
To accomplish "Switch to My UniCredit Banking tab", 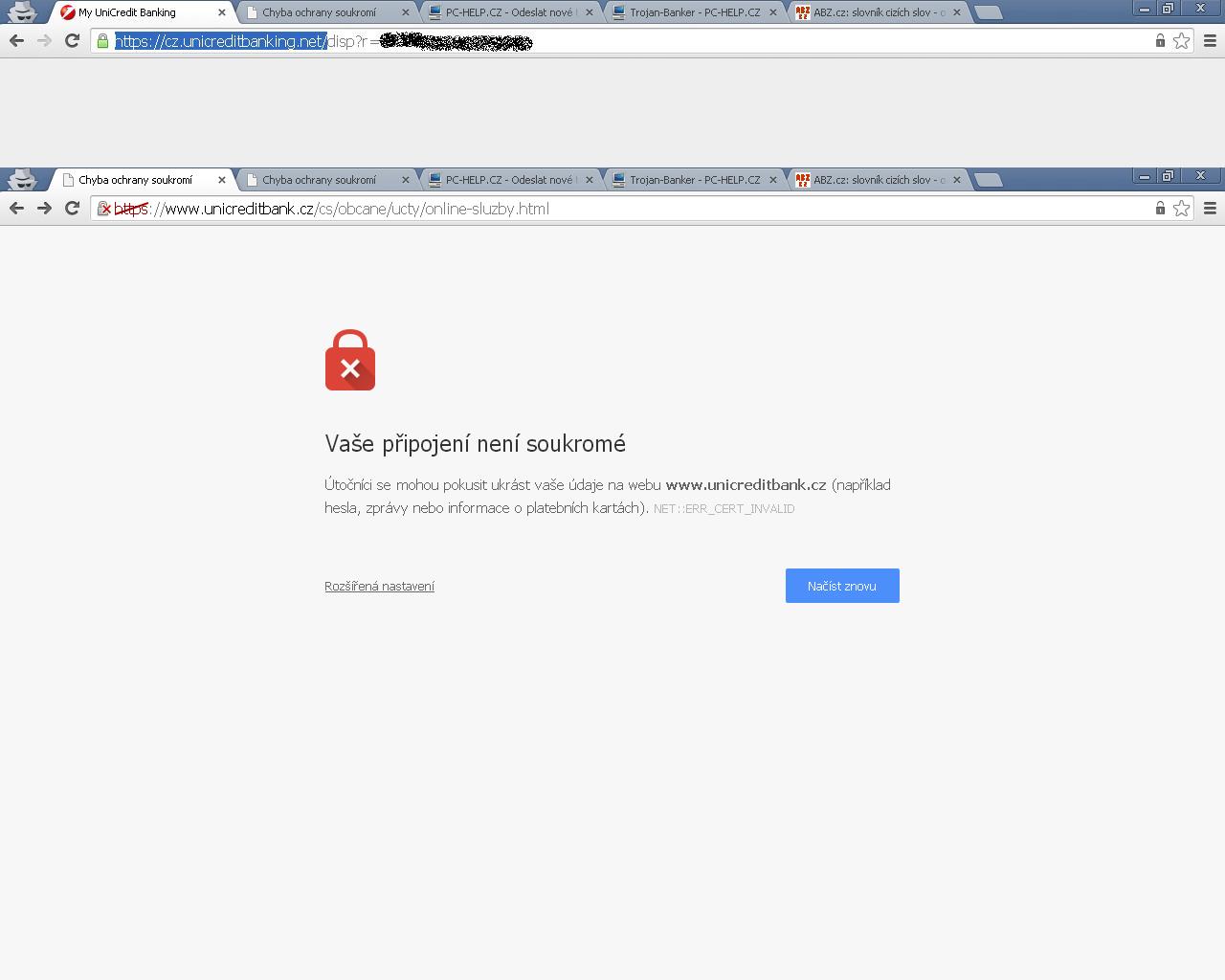I will [139, 12].
